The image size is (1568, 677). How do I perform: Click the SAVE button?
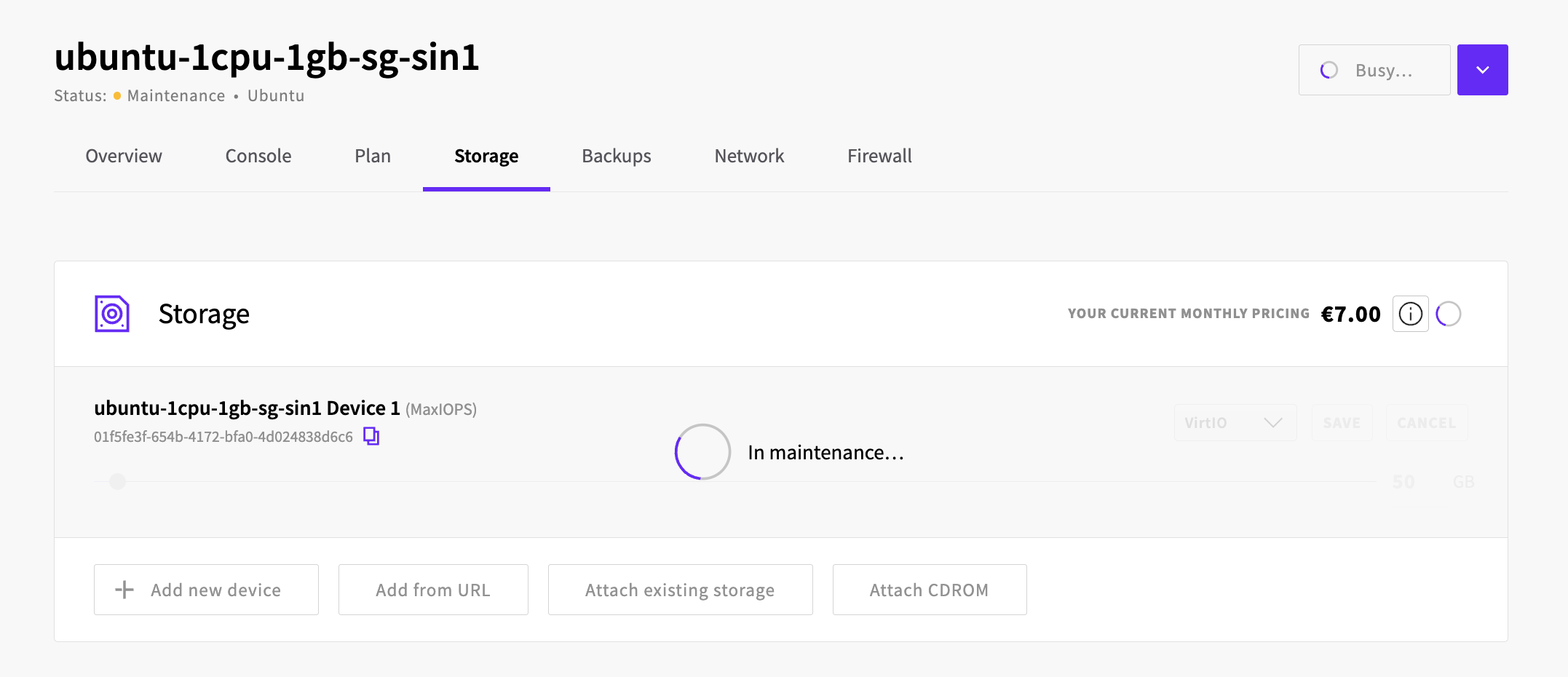1342,423
